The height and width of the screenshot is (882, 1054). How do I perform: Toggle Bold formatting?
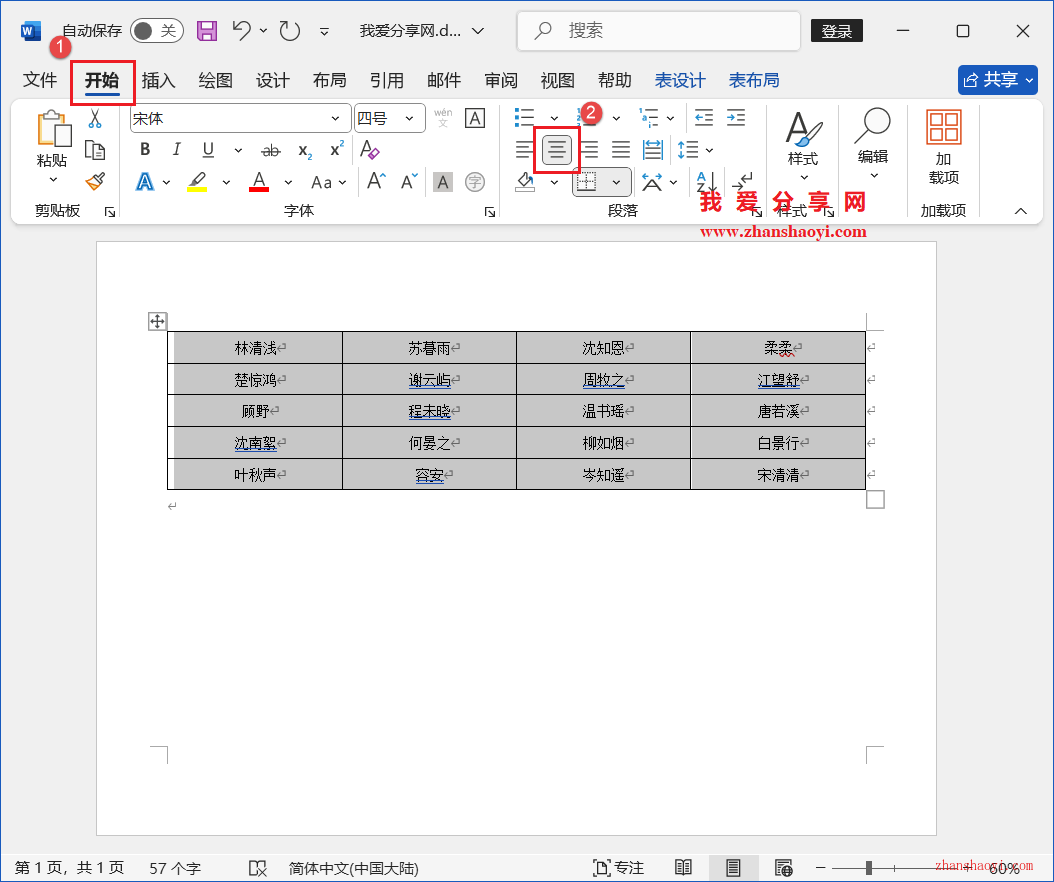(x=145, y=150)
